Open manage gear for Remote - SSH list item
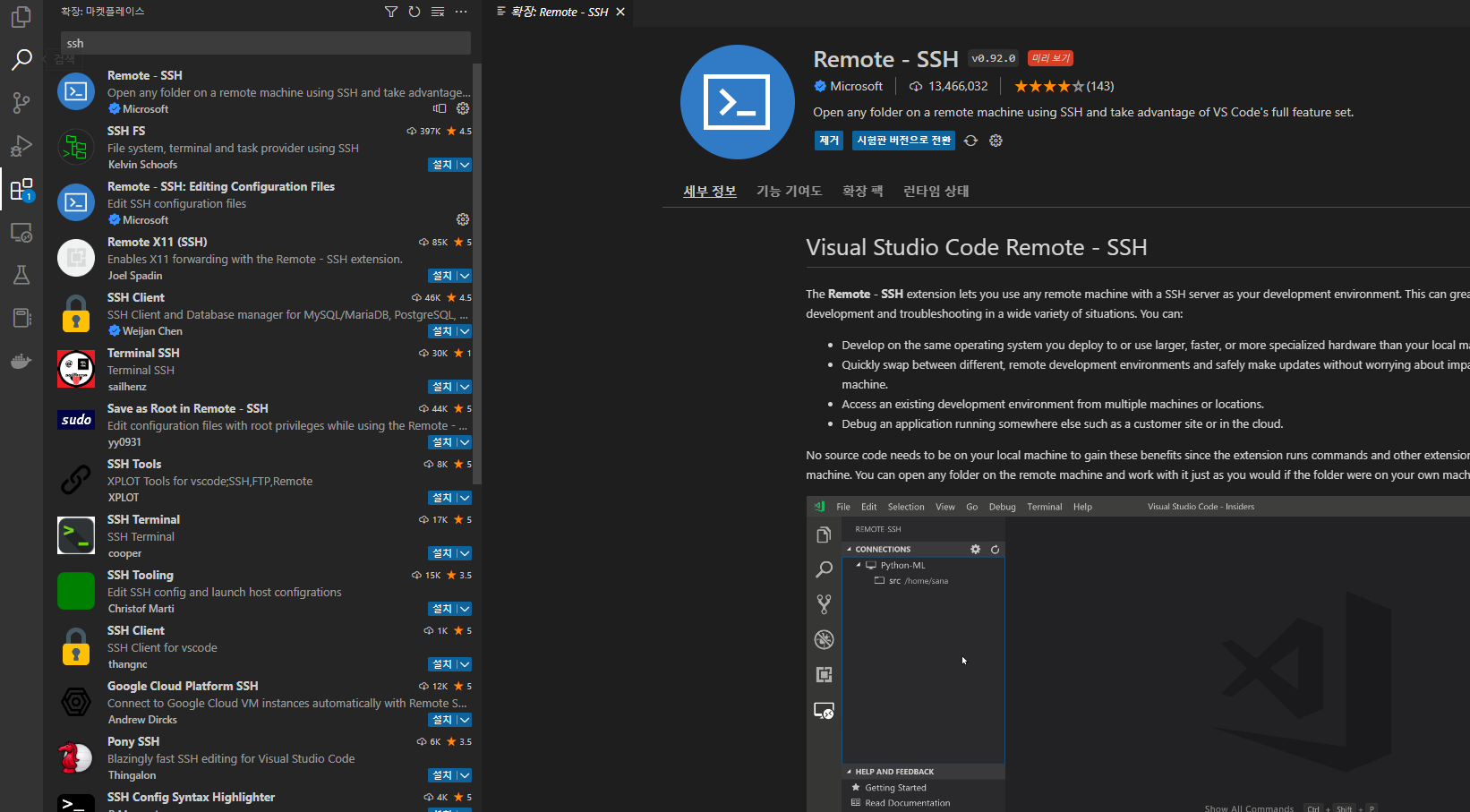 pos(463,108)
